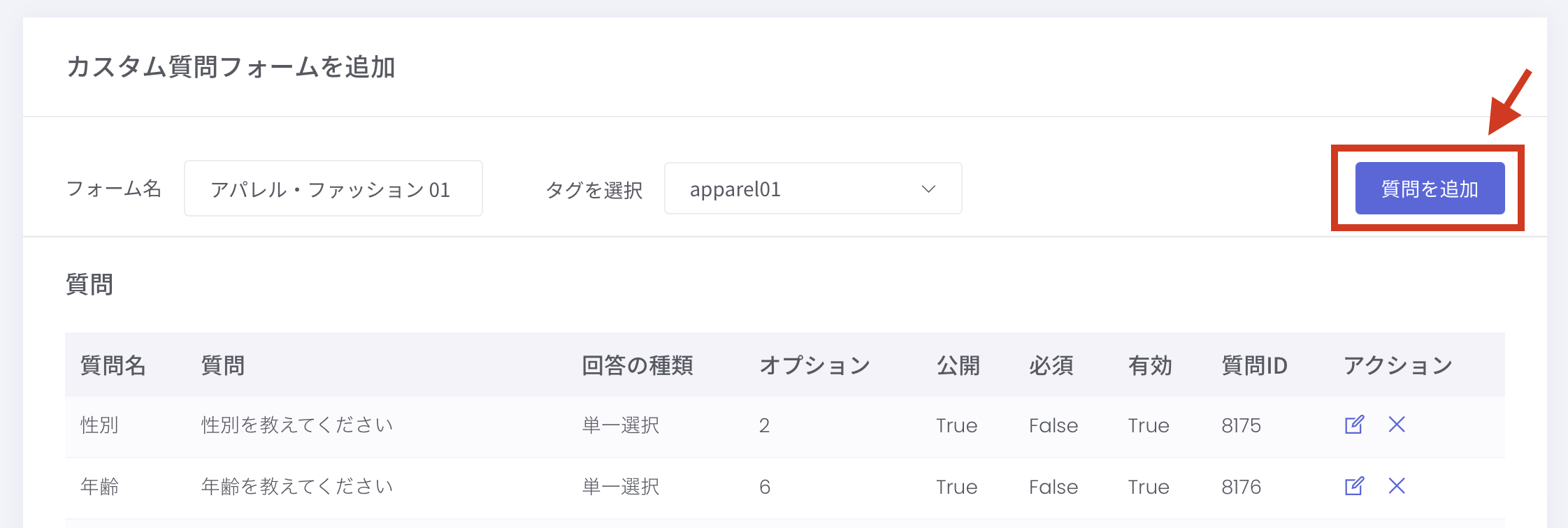Select the 有効 column header

pos(1150,365)
